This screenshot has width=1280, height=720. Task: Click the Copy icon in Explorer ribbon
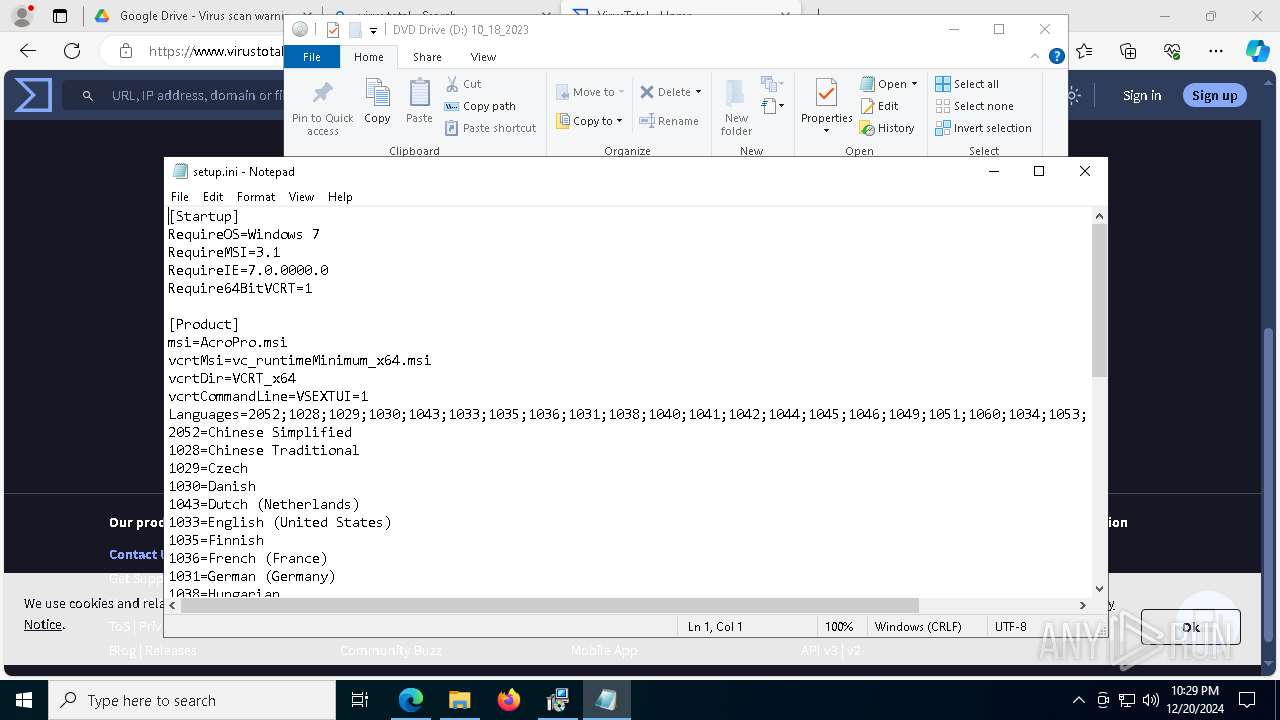(x=377, y=102)
